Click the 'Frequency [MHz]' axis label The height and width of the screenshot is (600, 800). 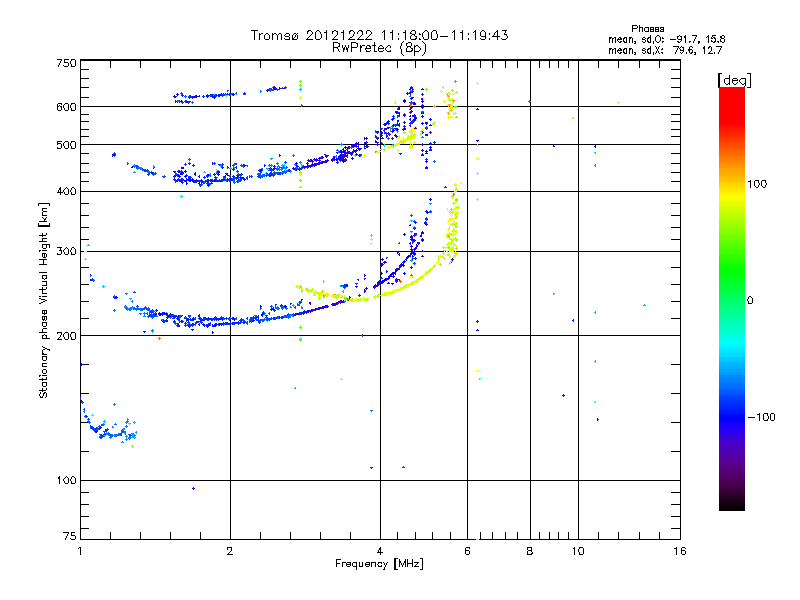pyautogui.click(x=379, y=564)
